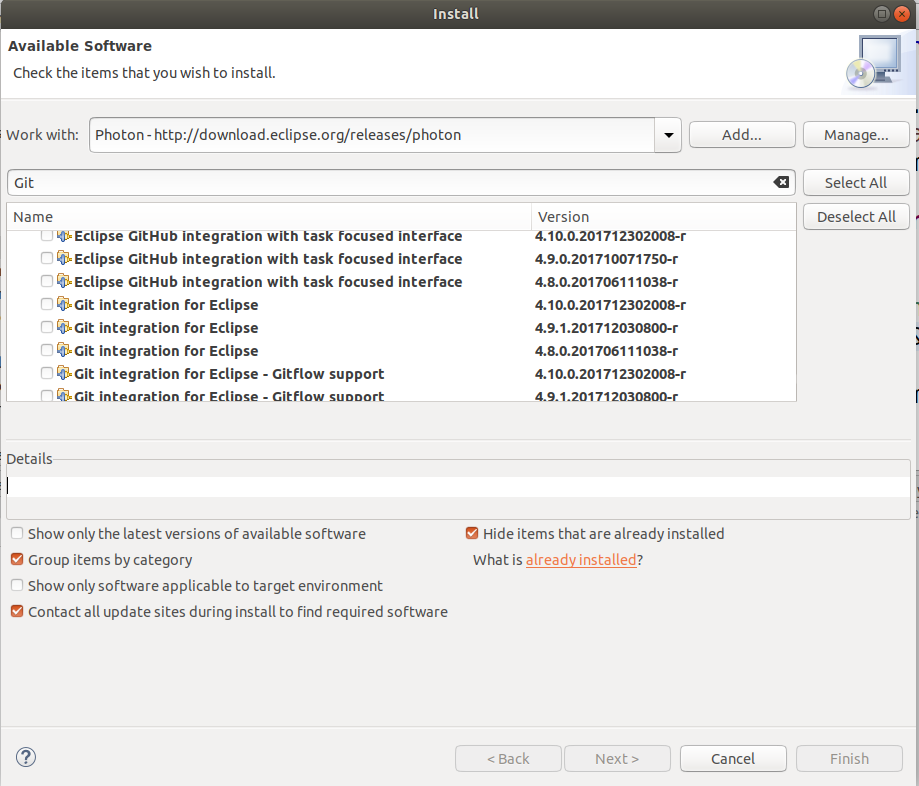This screenshot has width=919, height=786.
Task: Select GitHub row version 4.8.0.201706111038-r
Action: click(606, 282)
